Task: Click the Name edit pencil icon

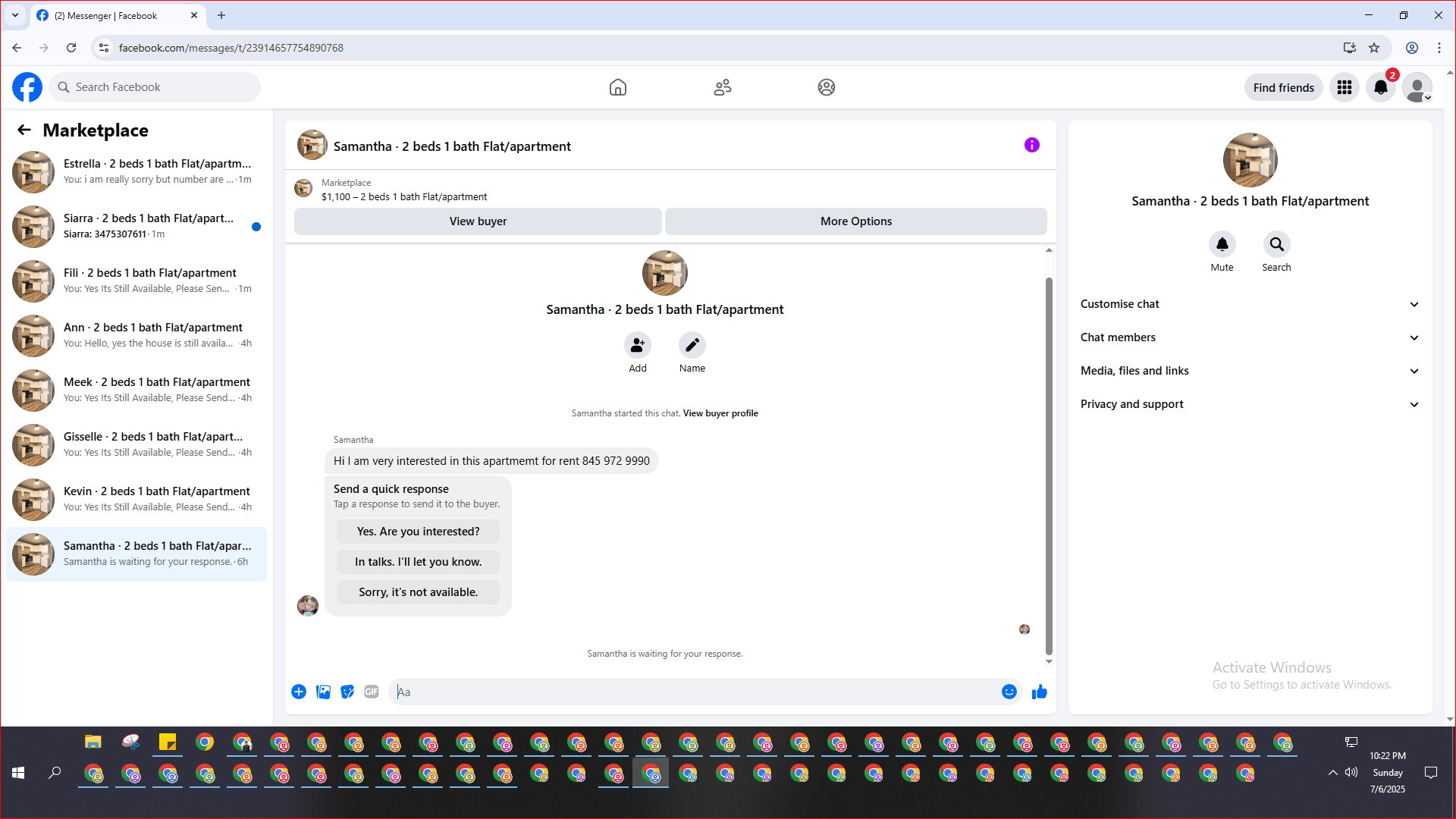Action: click(692, 345)
